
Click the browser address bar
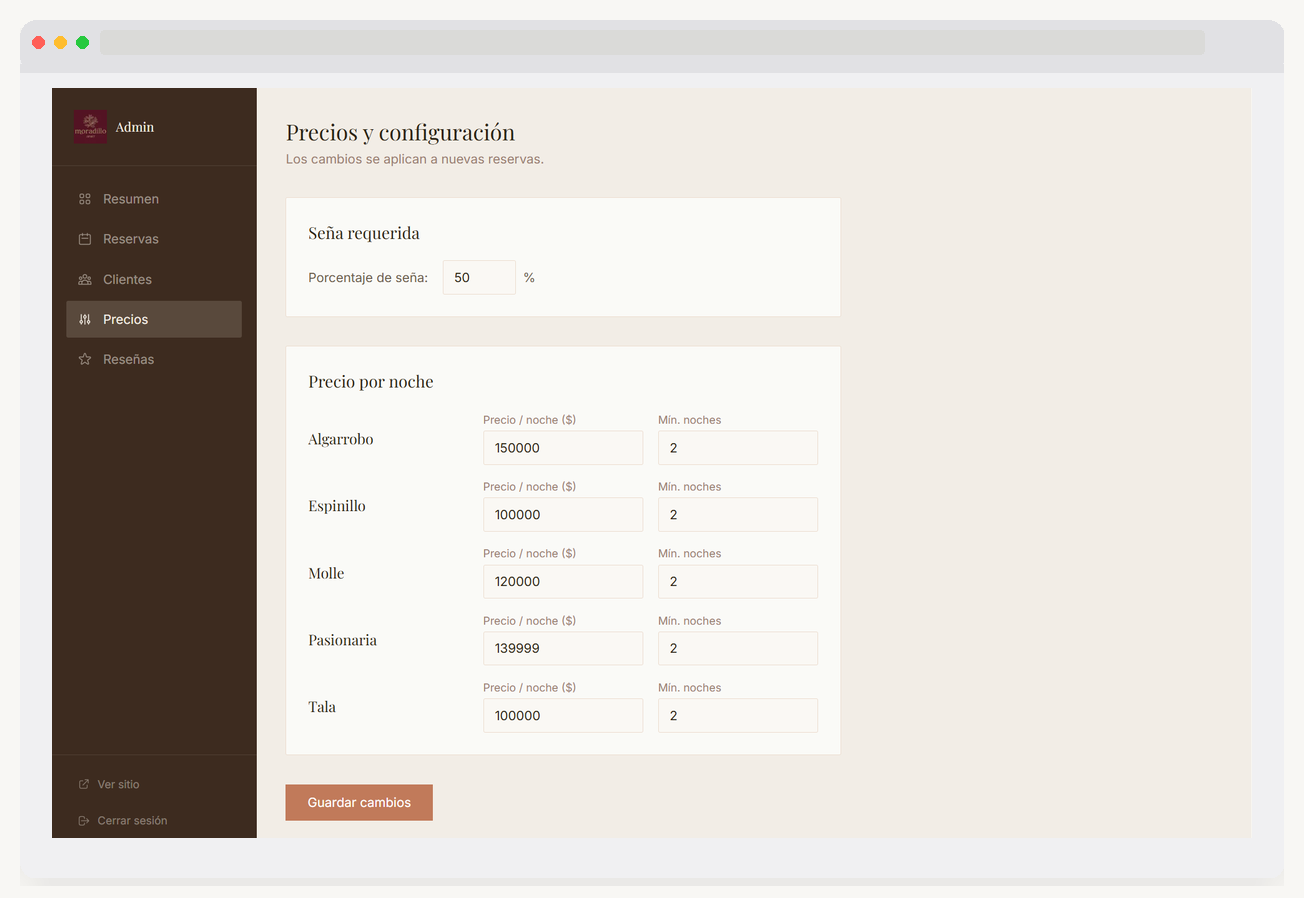[x=652, y=42]
